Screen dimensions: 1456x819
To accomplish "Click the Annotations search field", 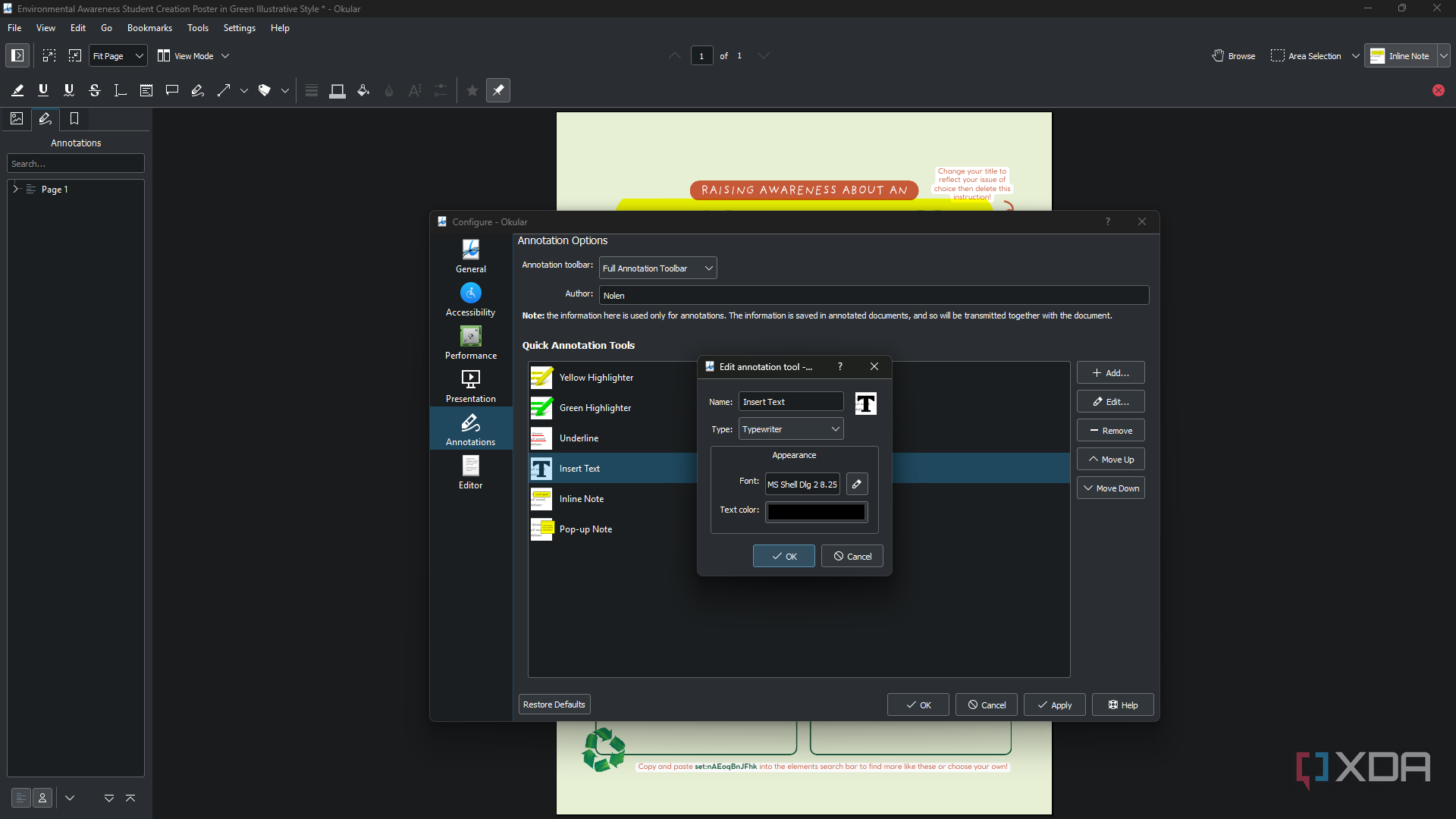I will [x=76, y=163].
